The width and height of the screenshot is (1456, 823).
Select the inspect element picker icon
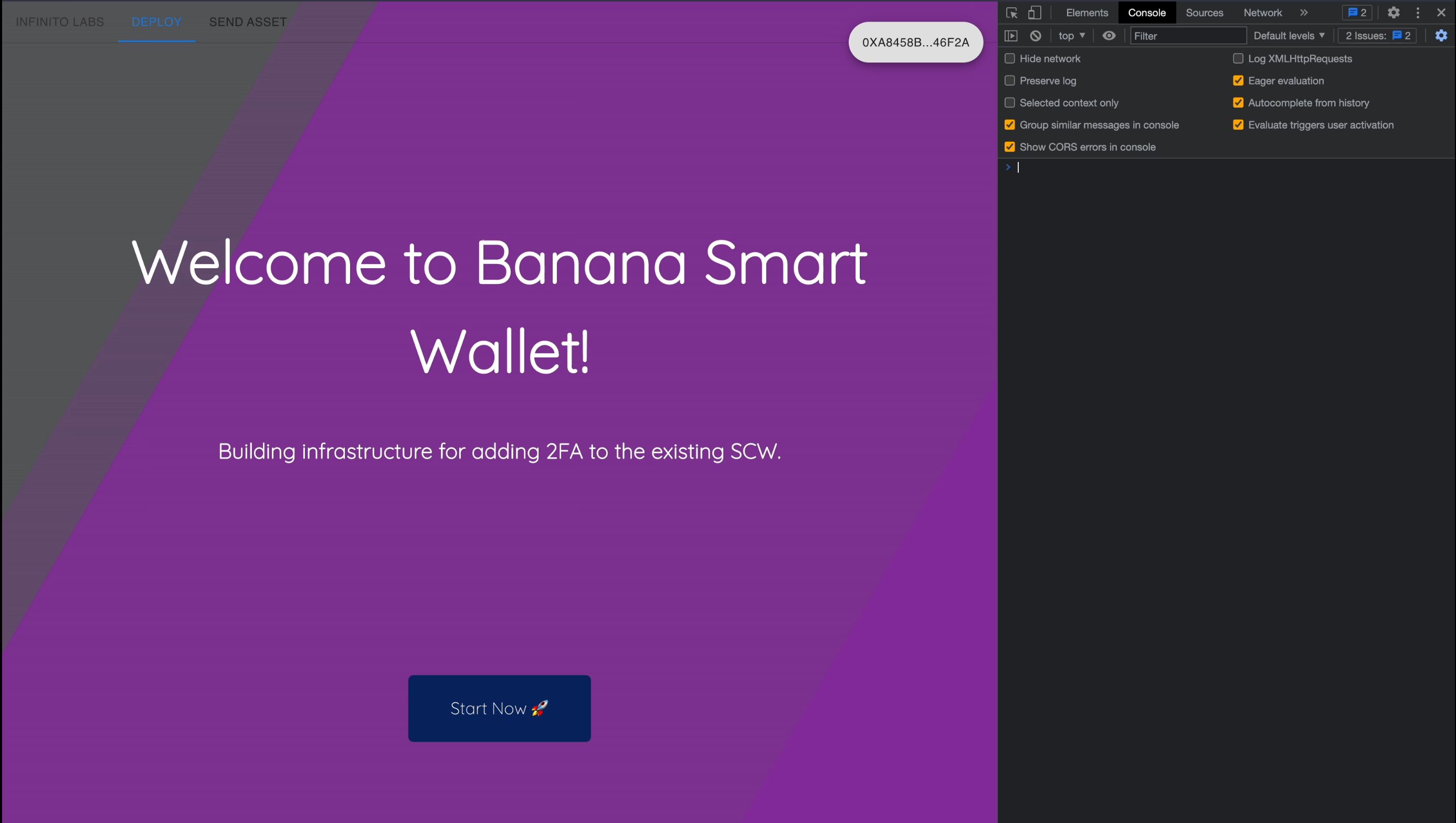click(1012, 13)
